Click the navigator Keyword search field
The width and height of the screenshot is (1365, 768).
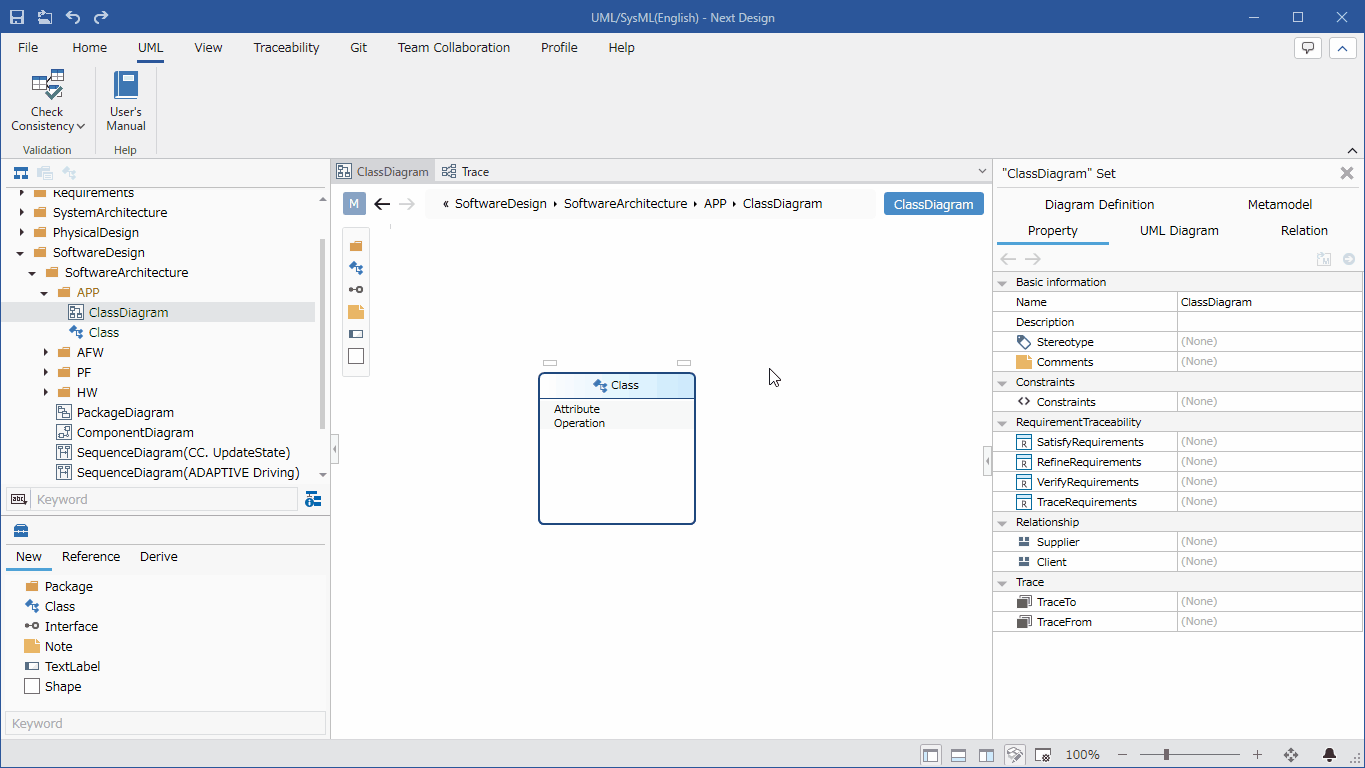(166, 499)
